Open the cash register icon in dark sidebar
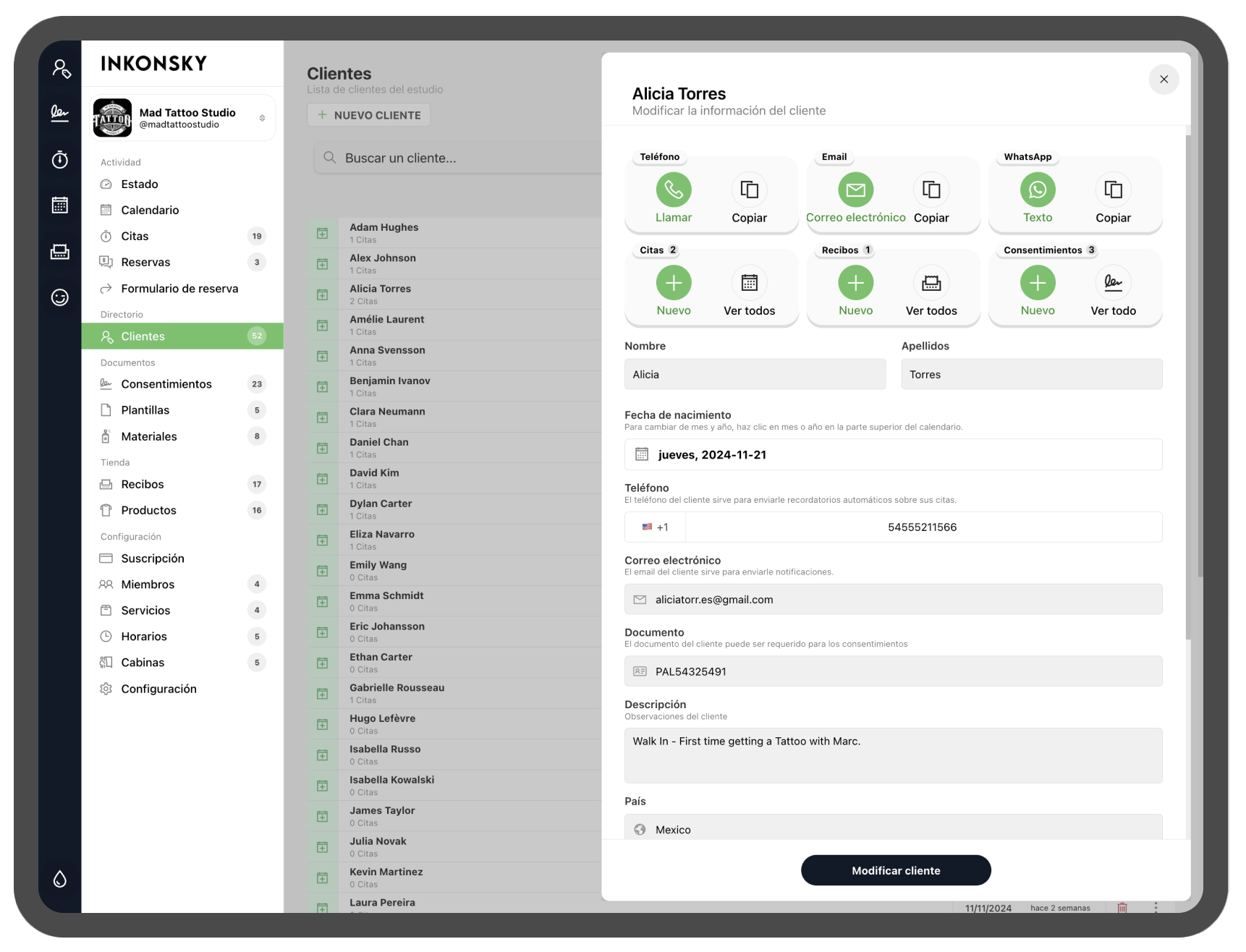This screenshot has height=952, width=1246. click(60, 252)
